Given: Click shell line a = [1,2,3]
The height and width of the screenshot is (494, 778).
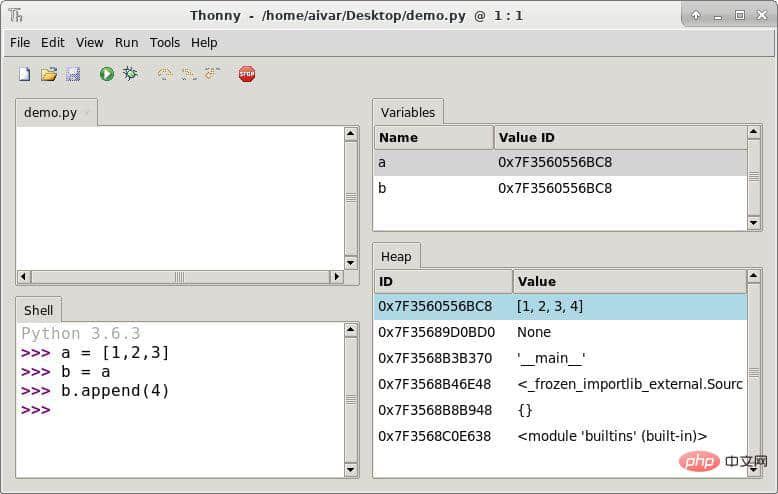Looking at the screenshot, I should [115, 353].
